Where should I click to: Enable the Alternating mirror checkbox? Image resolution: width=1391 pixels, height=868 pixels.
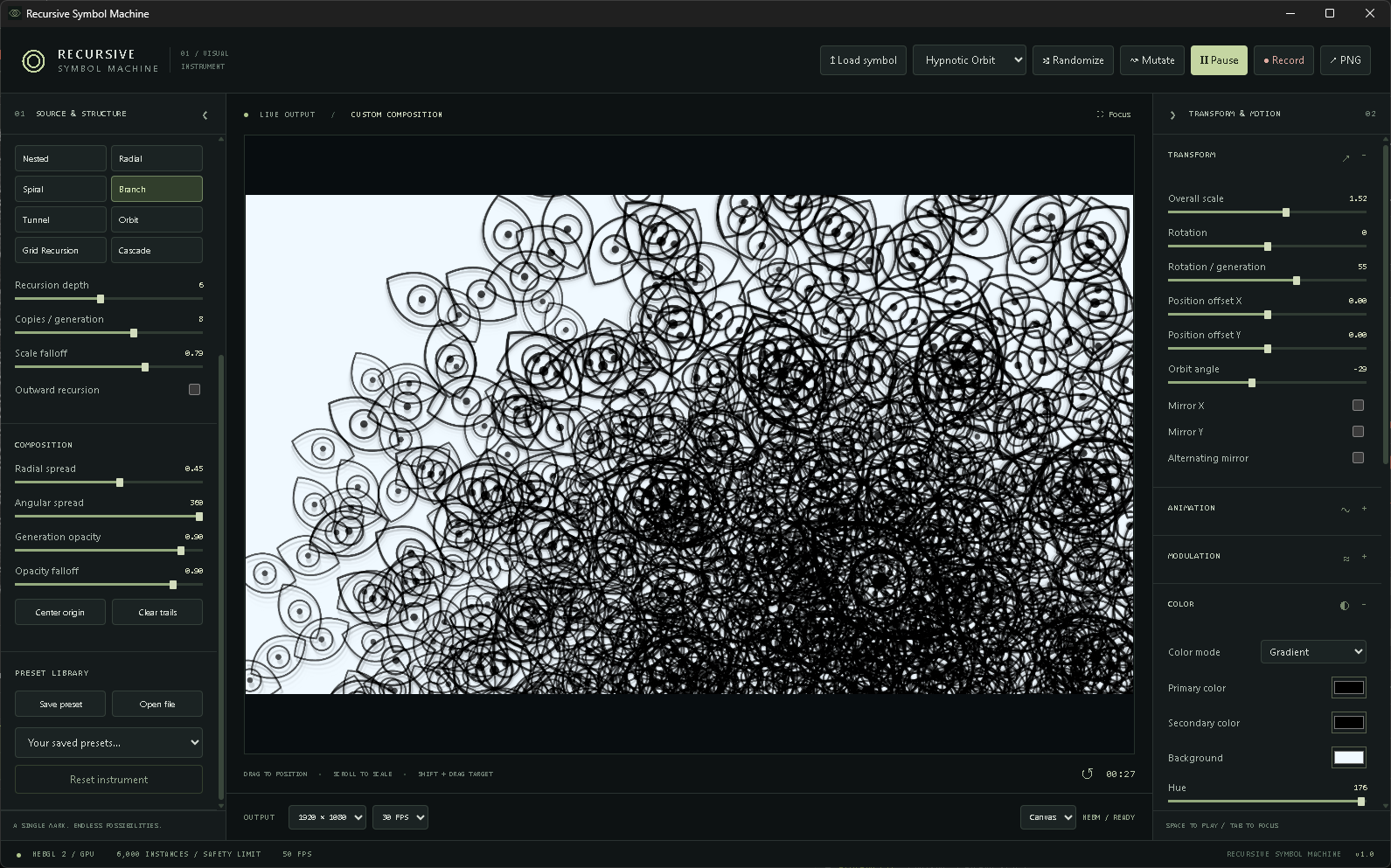tap(1358, 458)
